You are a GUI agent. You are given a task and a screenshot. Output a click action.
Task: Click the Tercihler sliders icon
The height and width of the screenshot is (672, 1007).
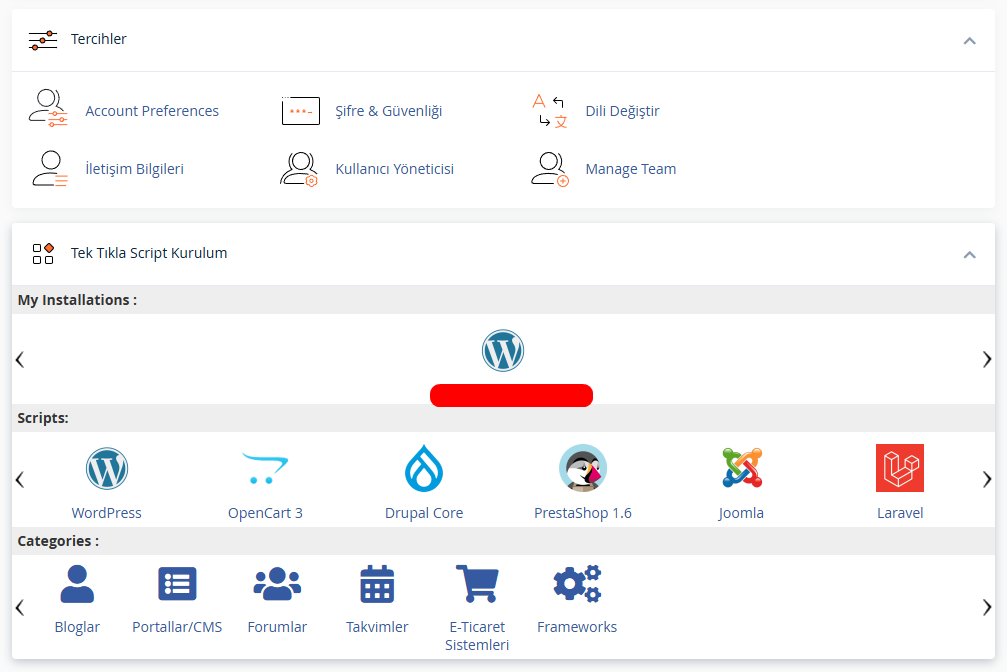pos(43,40)
